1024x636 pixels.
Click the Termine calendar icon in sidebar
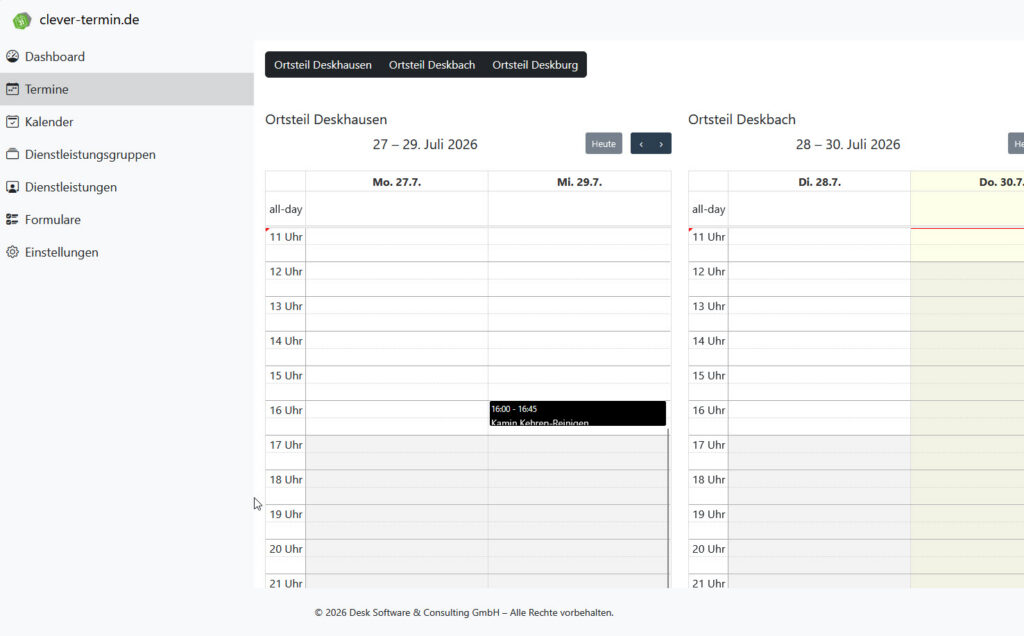click(12, 89)
